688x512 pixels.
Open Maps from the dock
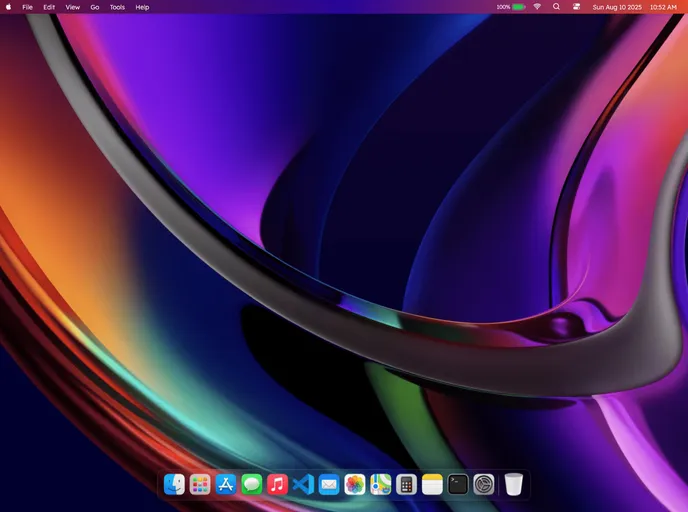(381, 485)
